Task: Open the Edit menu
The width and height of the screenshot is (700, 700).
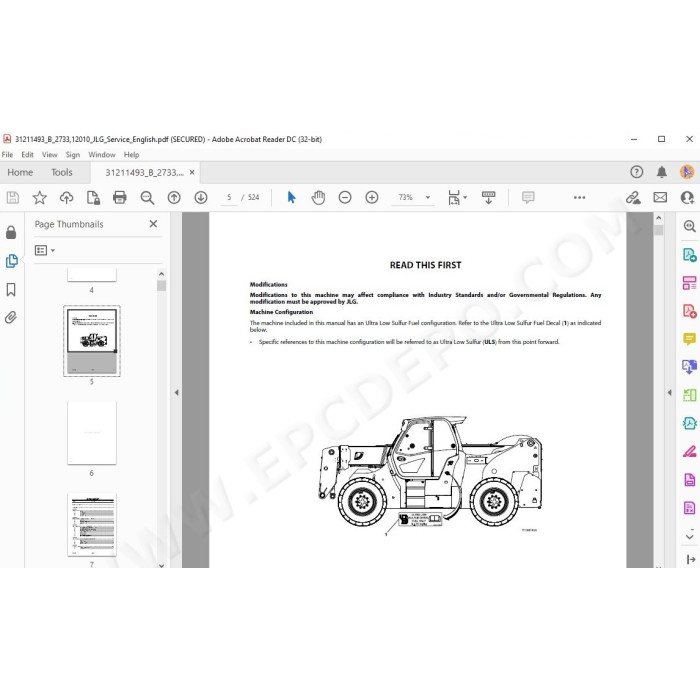Action: click(27, 154)
